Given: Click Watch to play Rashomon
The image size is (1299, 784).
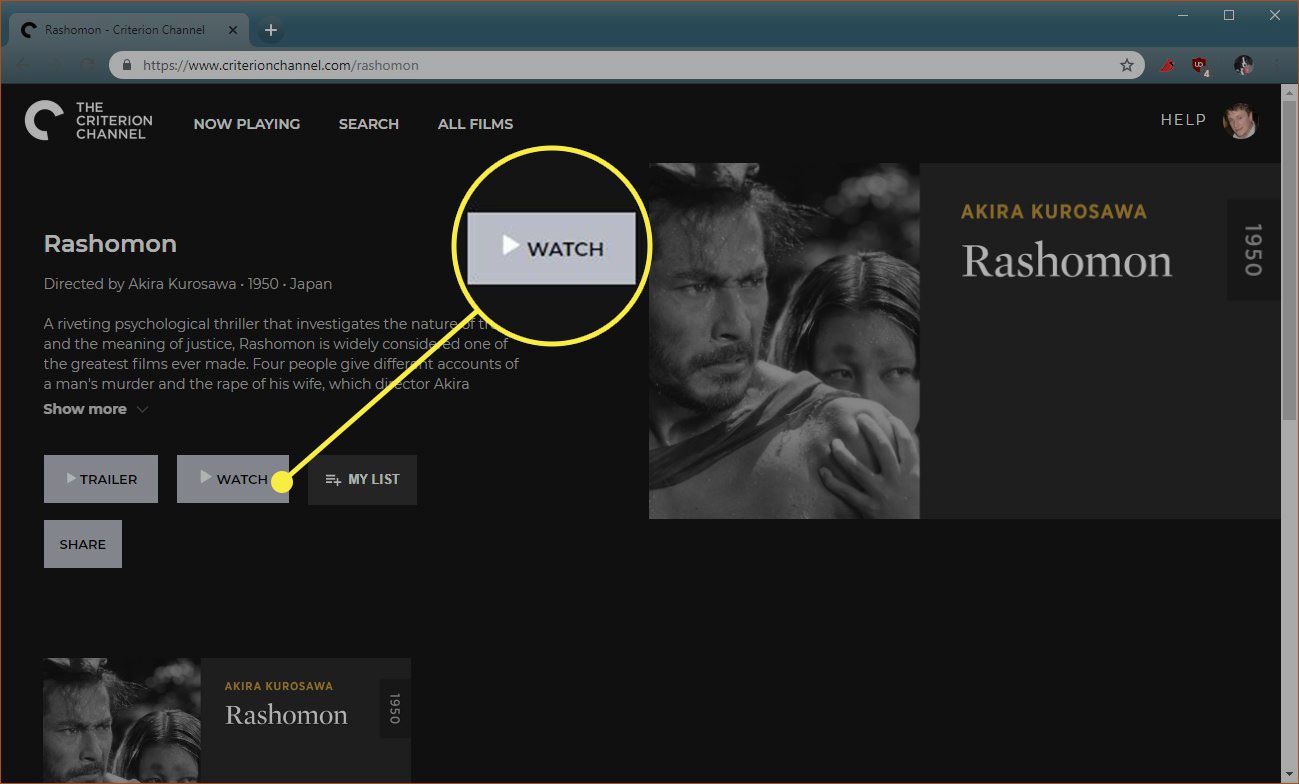Looking at the screenshot, I should 233,479.
